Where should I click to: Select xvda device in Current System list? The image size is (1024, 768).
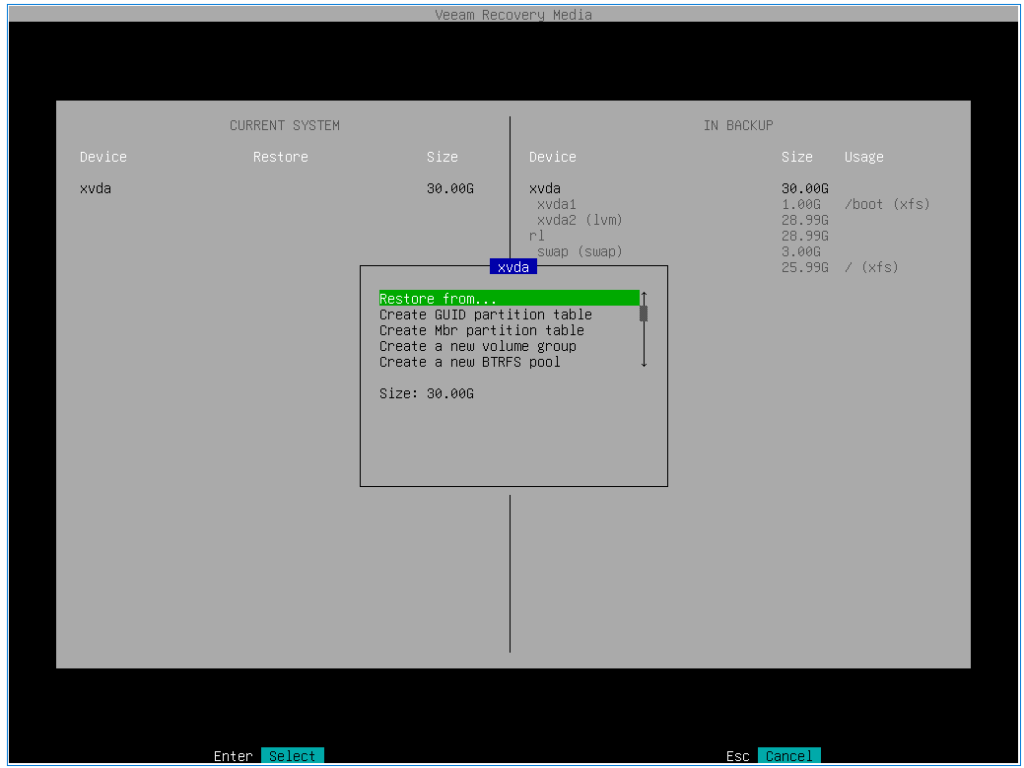tap(95, 189)
